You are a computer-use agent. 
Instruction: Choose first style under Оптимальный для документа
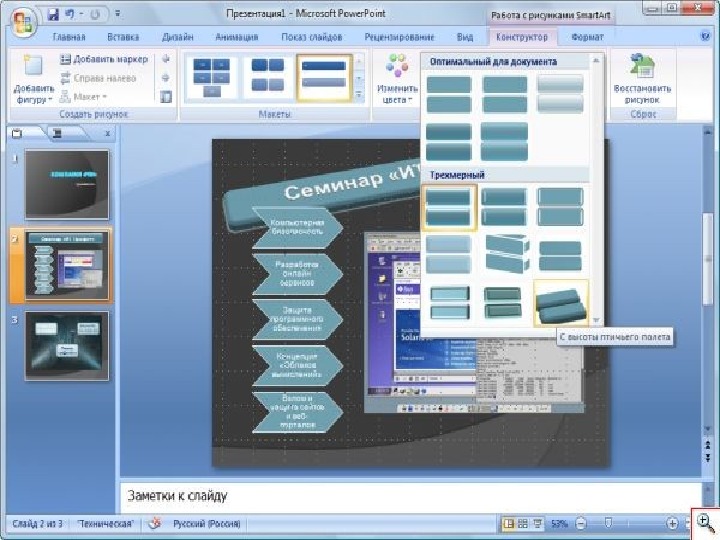point(449,95)
